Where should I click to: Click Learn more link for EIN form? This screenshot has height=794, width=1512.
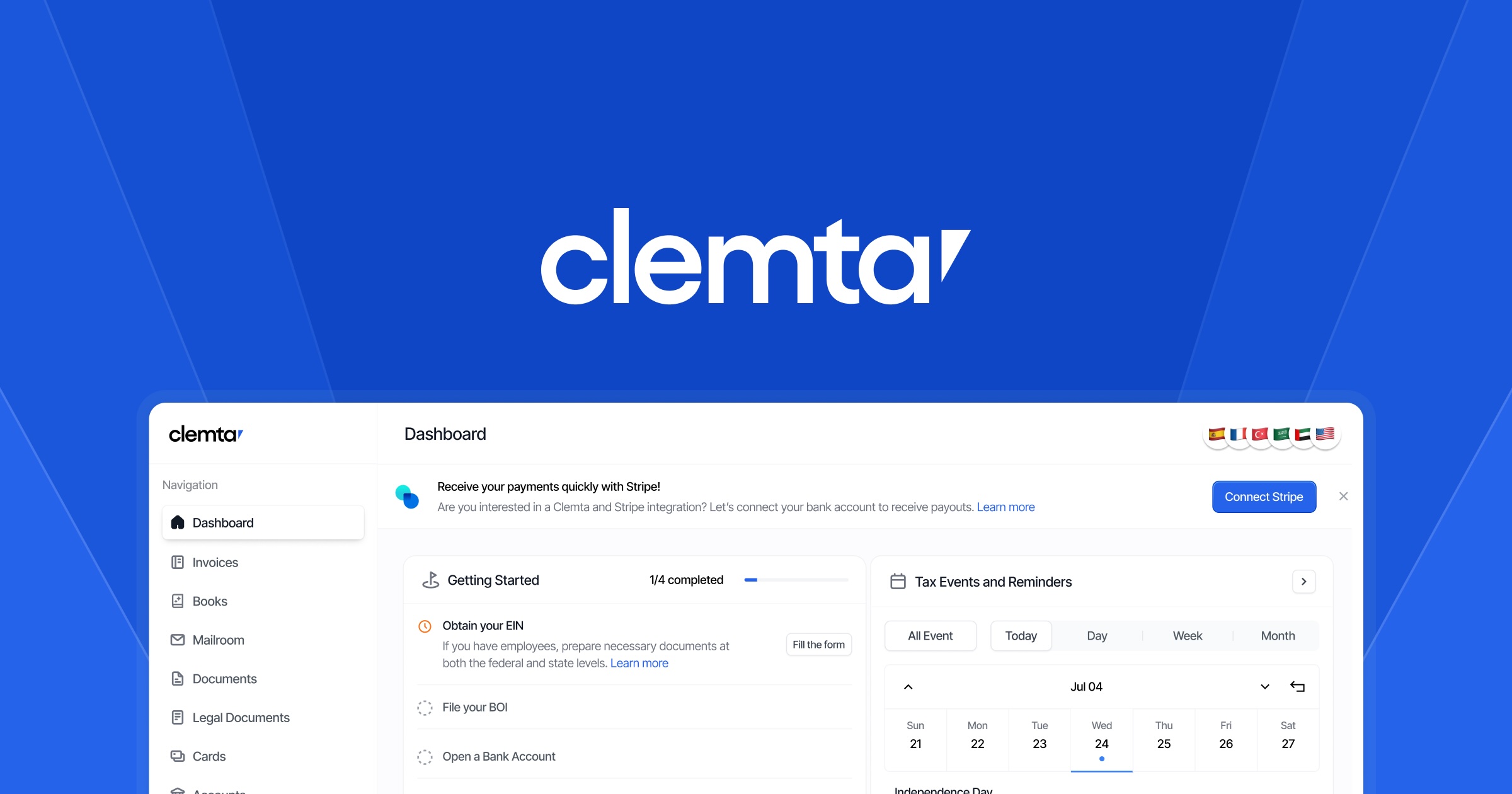[x=639, y=661]
